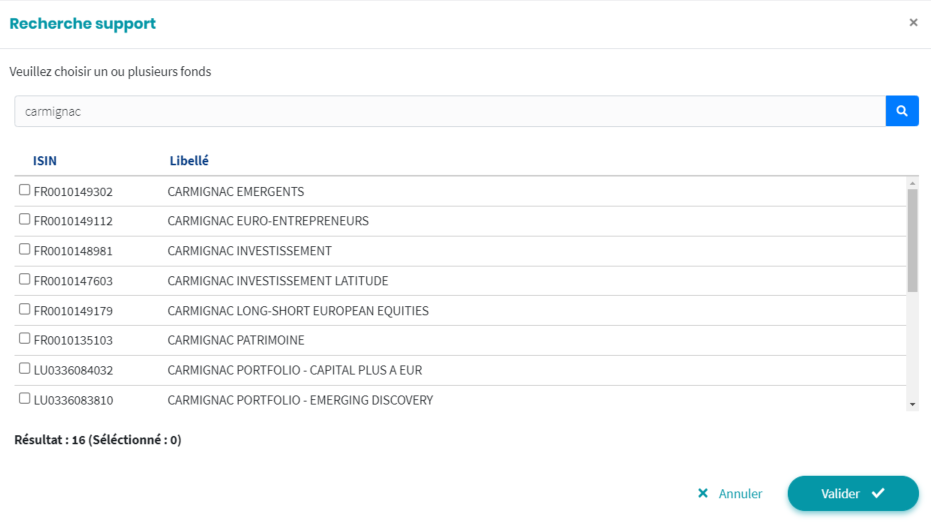Click the FR0010149302 ISIN code
This screenshot has height=523, width=931.
tap(73, 192)
